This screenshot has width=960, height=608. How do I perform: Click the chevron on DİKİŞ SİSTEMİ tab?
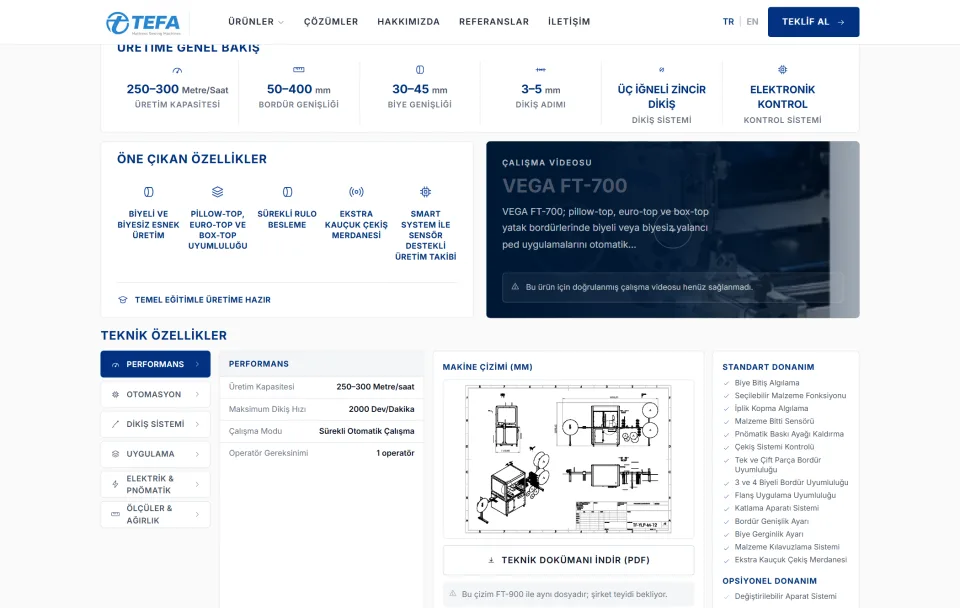[197, 424]
